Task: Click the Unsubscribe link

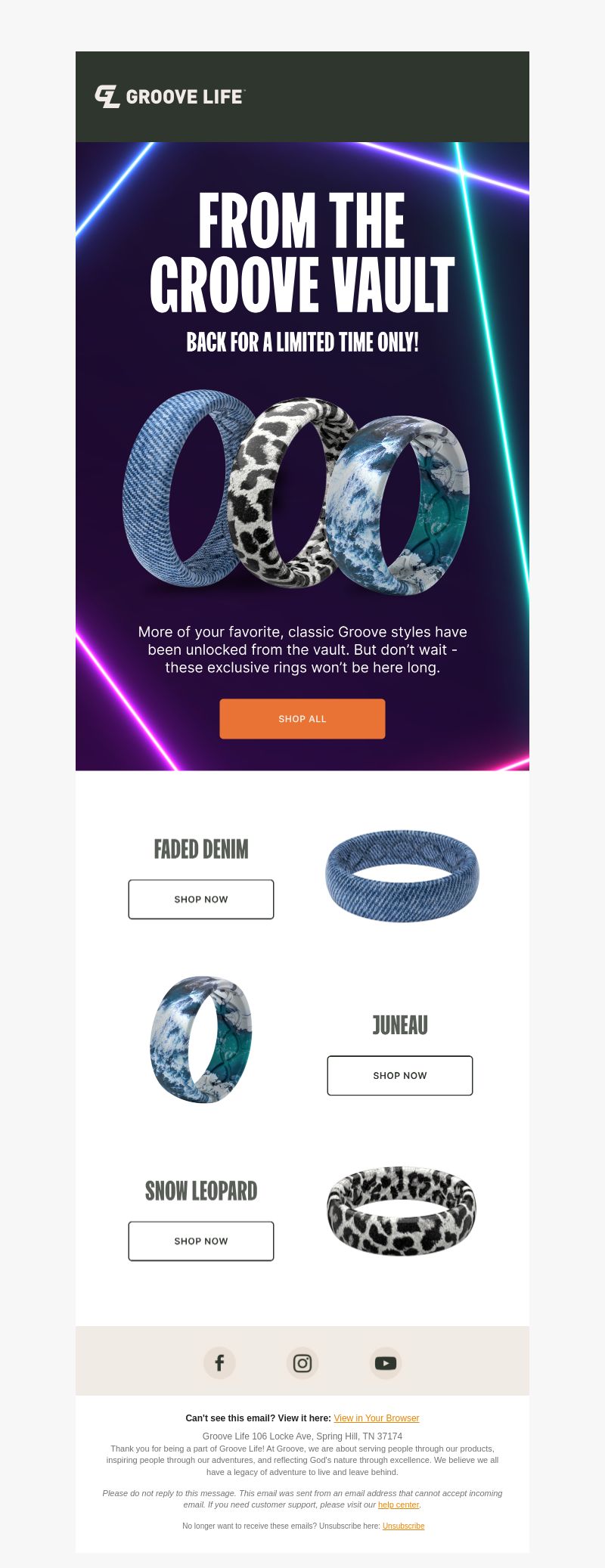Action: click(404, 1526)
